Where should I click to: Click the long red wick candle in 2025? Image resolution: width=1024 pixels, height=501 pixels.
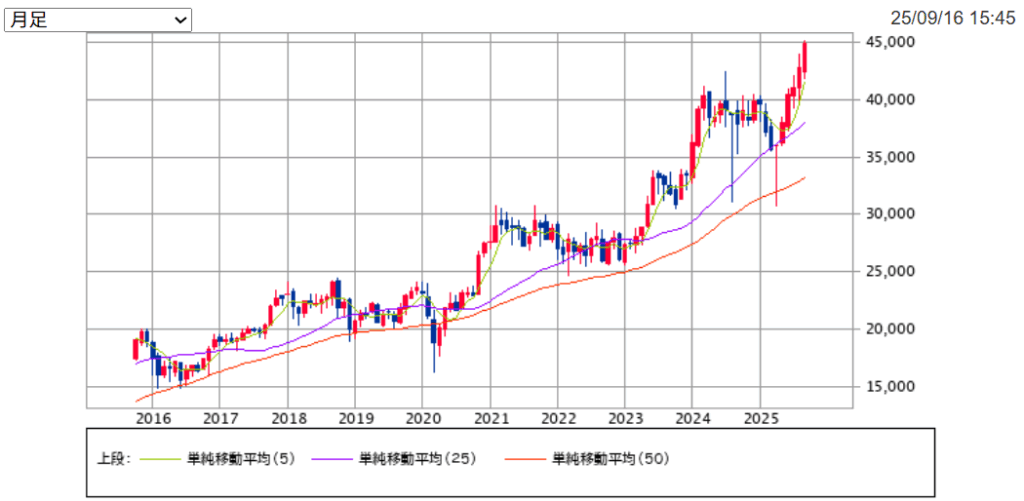pos(777,175)
